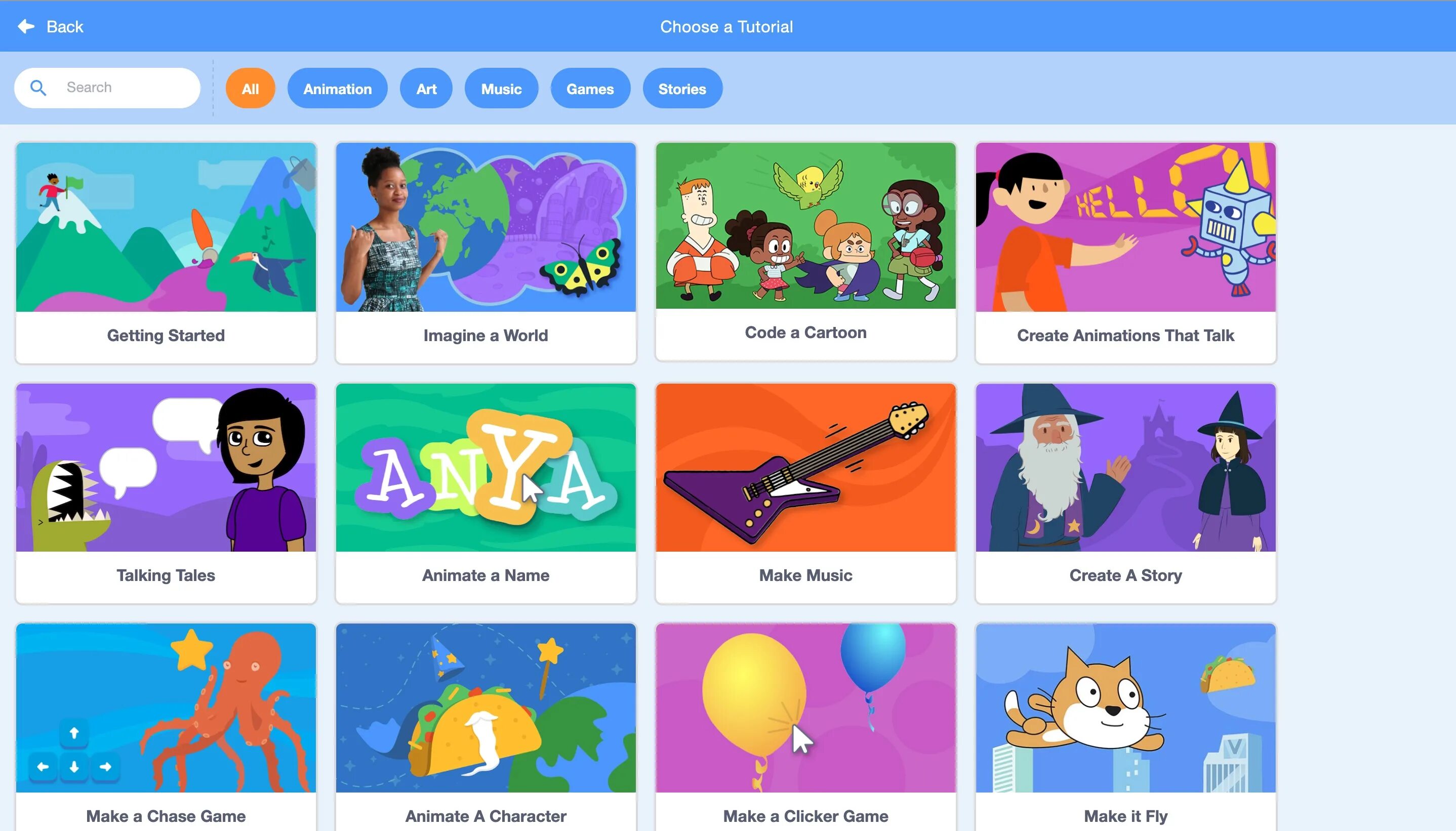Image resolution: width=1456 pixels, height=831 pixels.
Task: Open Create Animations That Talk tutorial
Action: point(1125,253)
